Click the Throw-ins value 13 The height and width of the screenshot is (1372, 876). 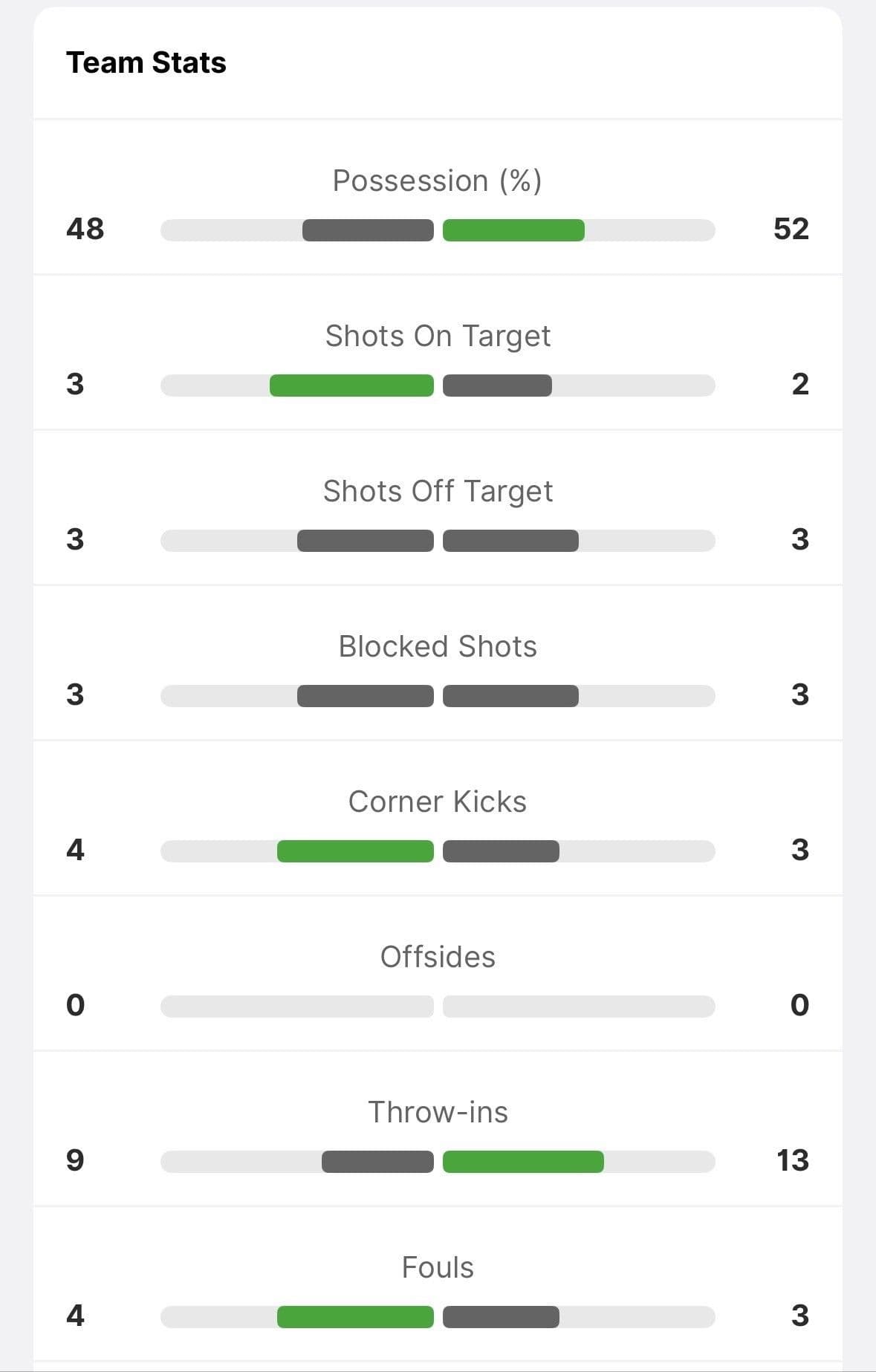(x=792, y=1160)
